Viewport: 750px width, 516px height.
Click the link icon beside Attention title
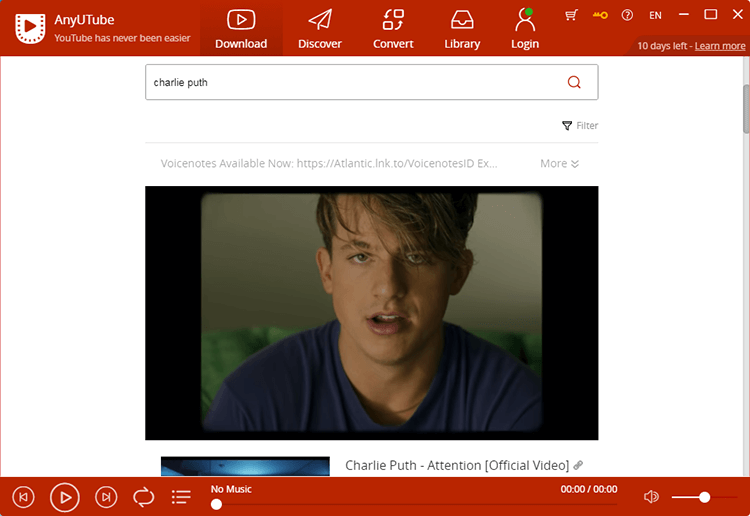coord(578,465)
